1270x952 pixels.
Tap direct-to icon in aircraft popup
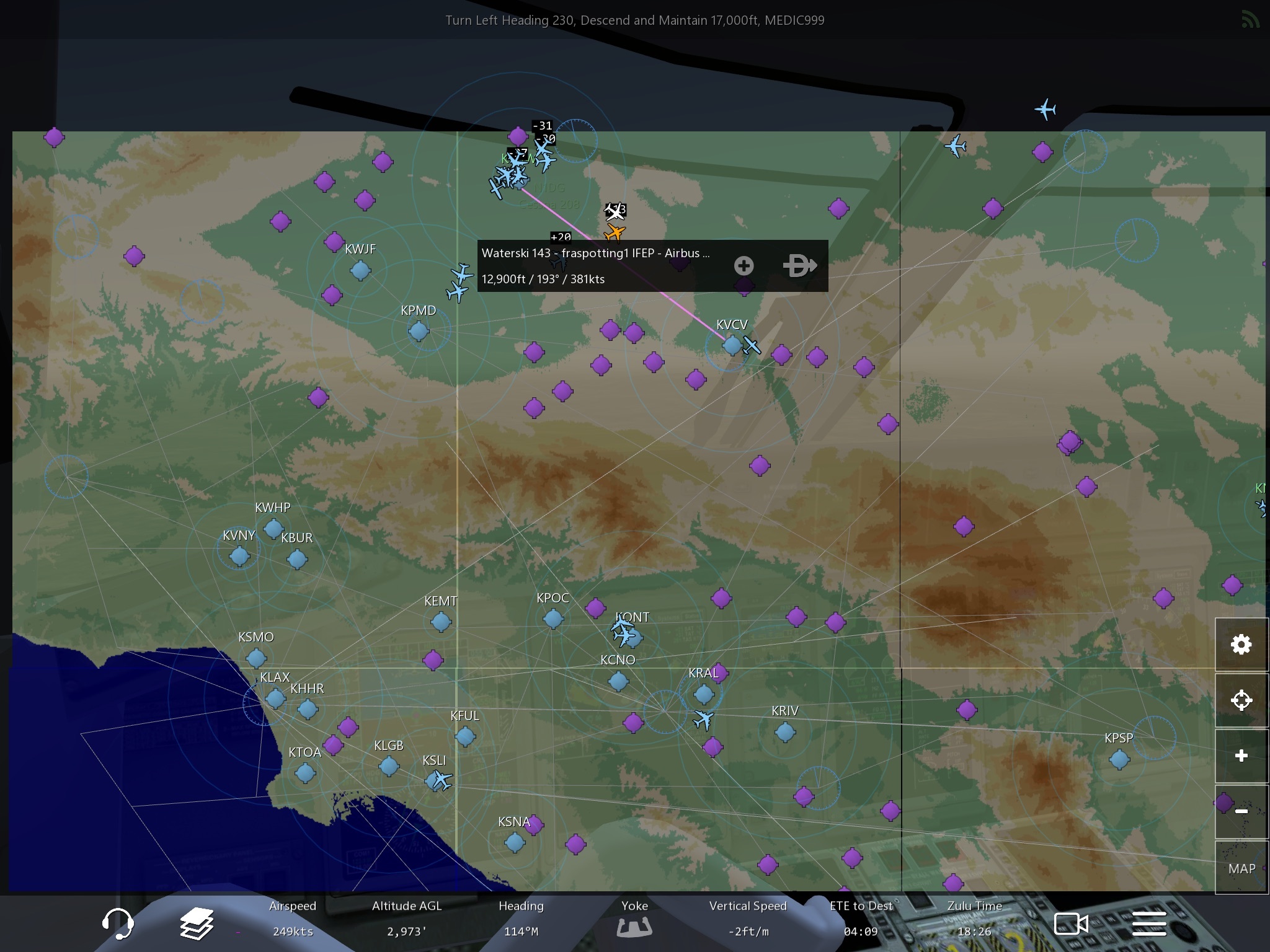pos(799,266)
